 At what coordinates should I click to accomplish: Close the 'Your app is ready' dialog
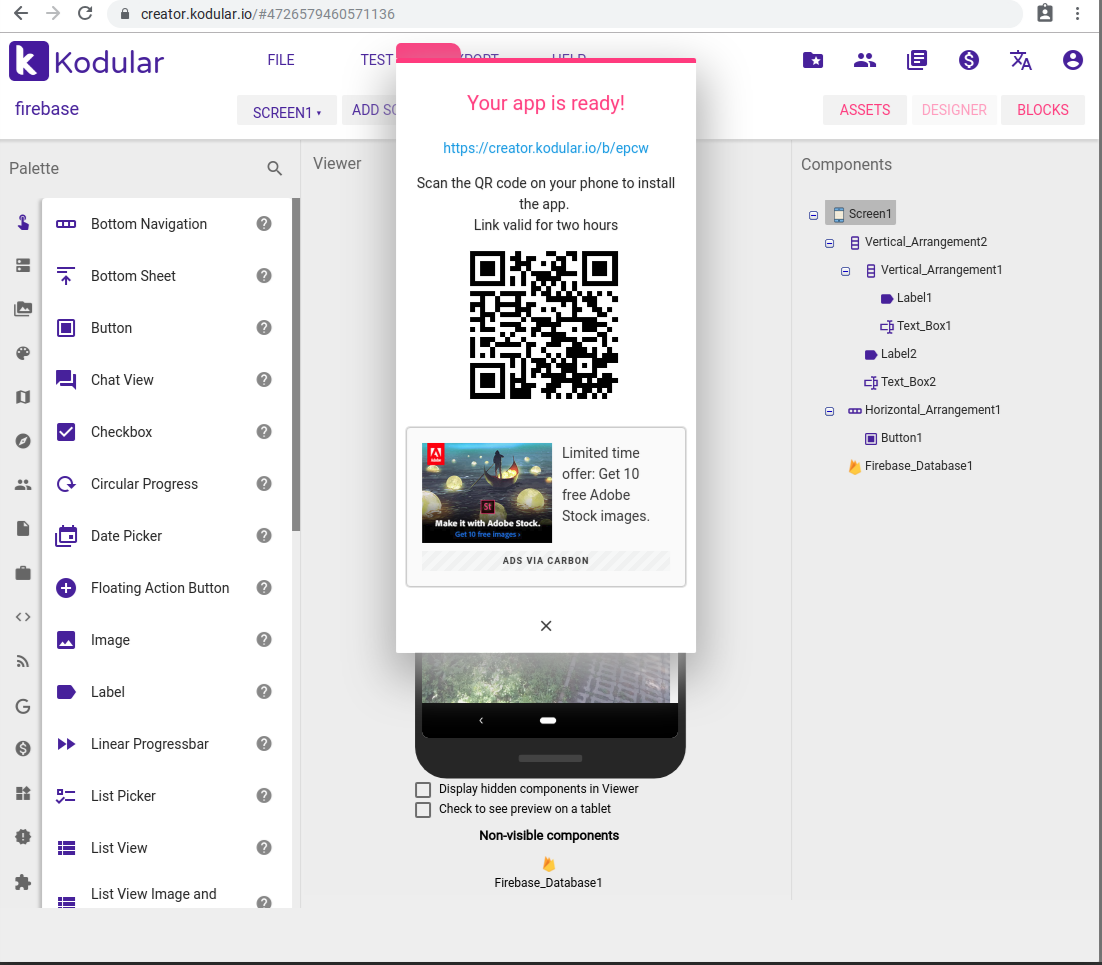pyautogui.click(x=546, y=626)
